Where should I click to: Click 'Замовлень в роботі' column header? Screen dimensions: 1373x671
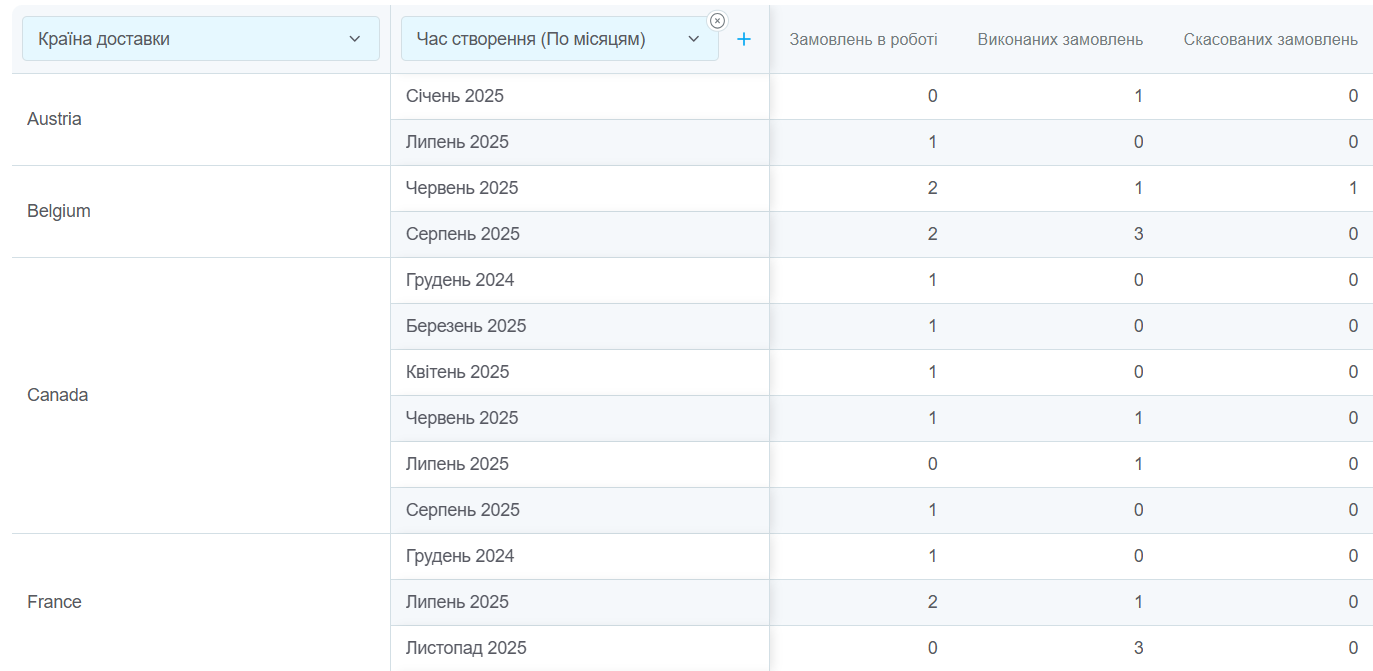(863, 40)
